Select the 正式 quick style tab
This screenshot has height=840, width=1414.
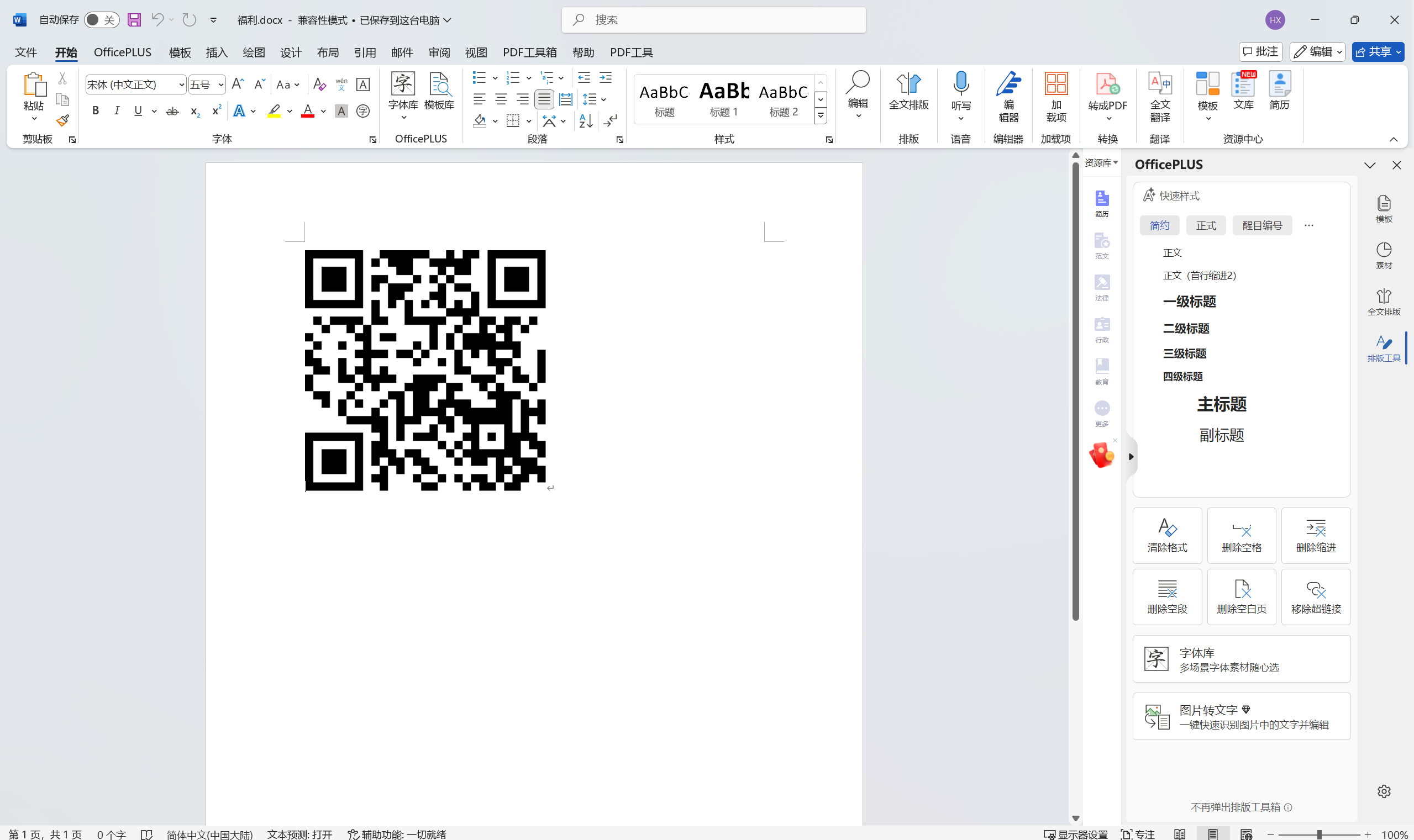(1206, 225)
